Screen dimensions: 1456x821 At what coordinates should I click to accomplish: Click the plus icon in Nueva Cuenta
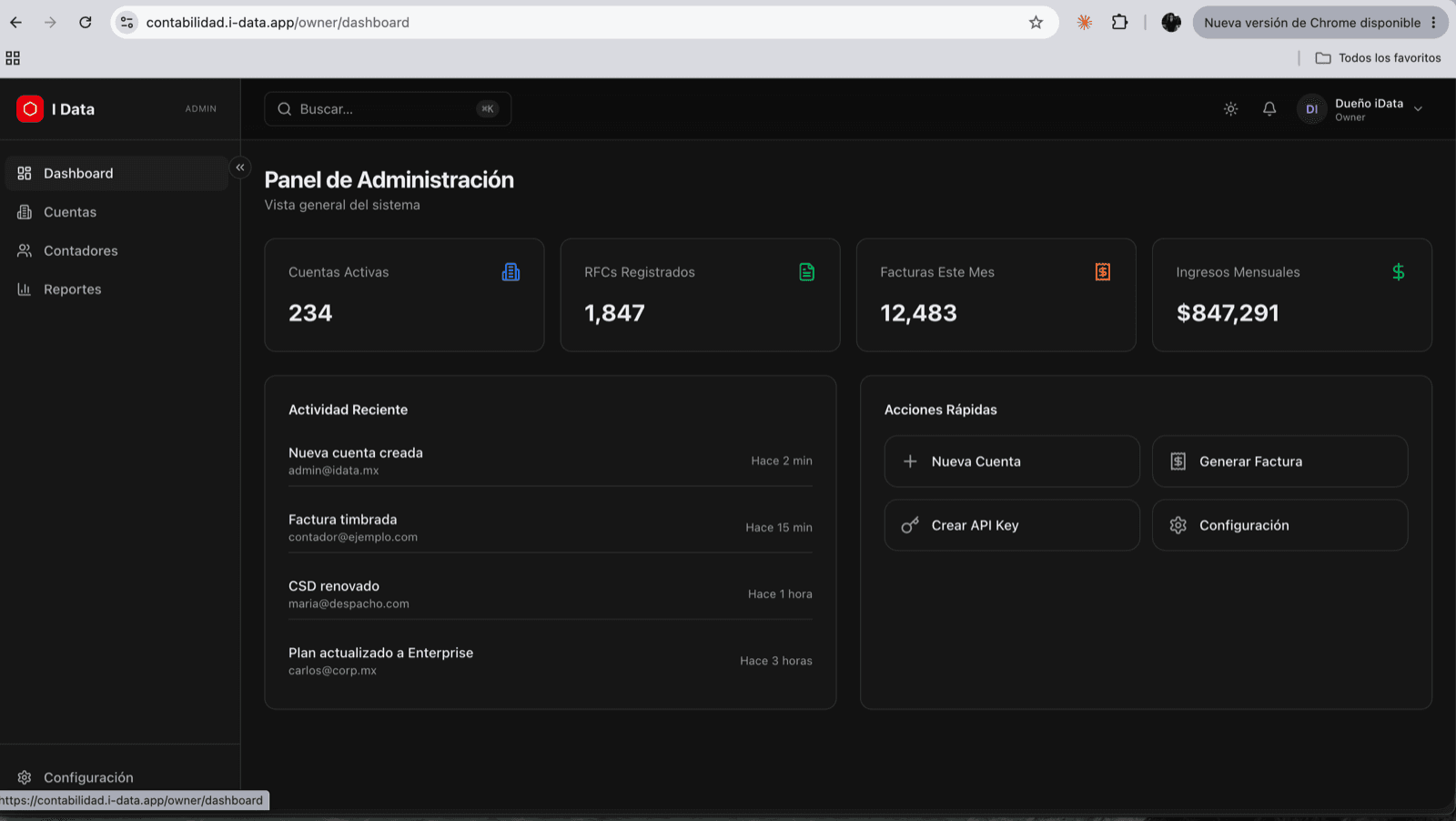(910, 461)
